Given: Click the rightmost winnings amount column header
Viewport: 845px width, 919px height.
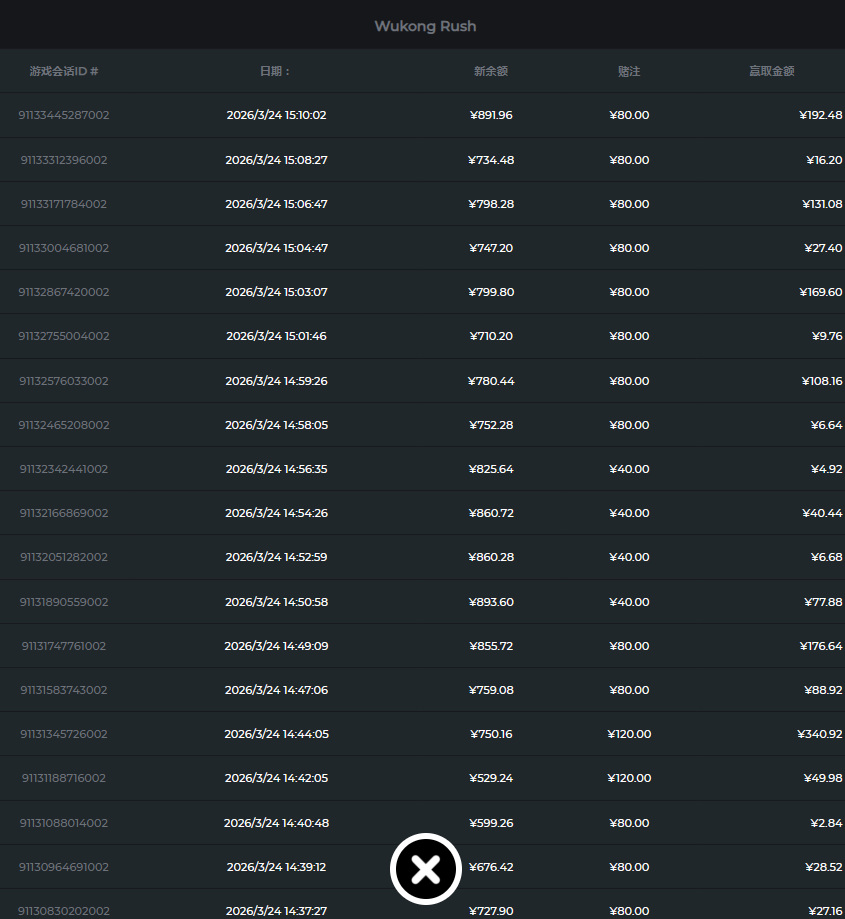Looking at the screenshot, I should [x=771, y=72].
